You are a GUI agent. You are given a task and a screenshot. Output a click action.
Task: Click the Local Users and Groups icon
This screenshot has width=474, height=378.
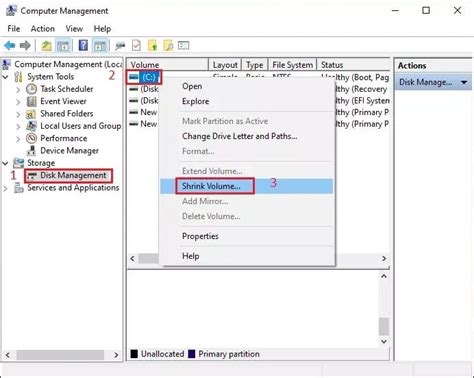[31, 126]
